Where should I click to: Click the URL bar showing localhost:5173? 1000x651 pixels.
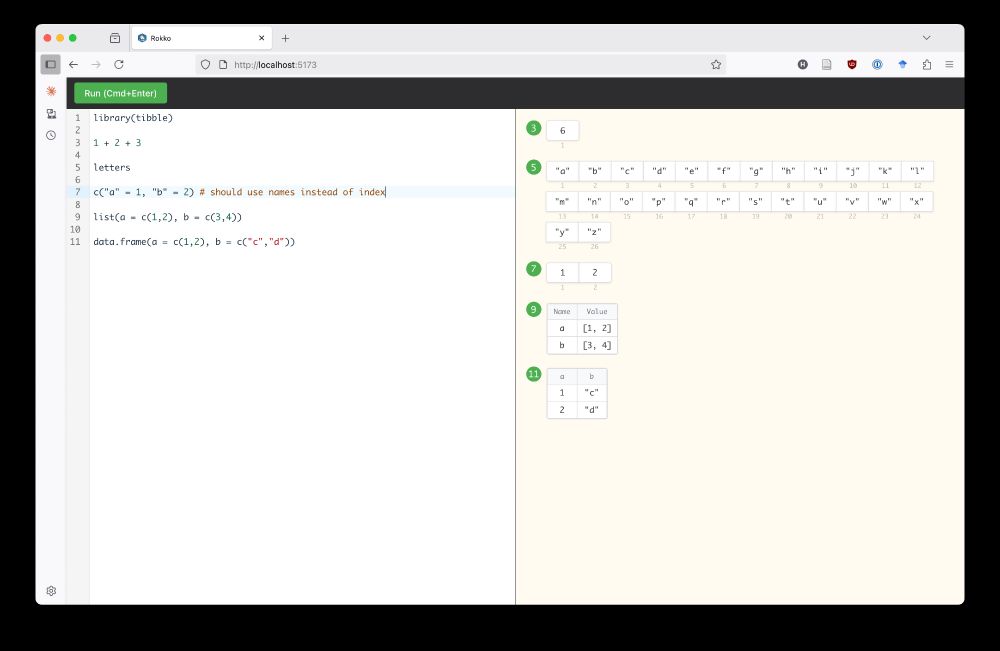click(460, 64)
